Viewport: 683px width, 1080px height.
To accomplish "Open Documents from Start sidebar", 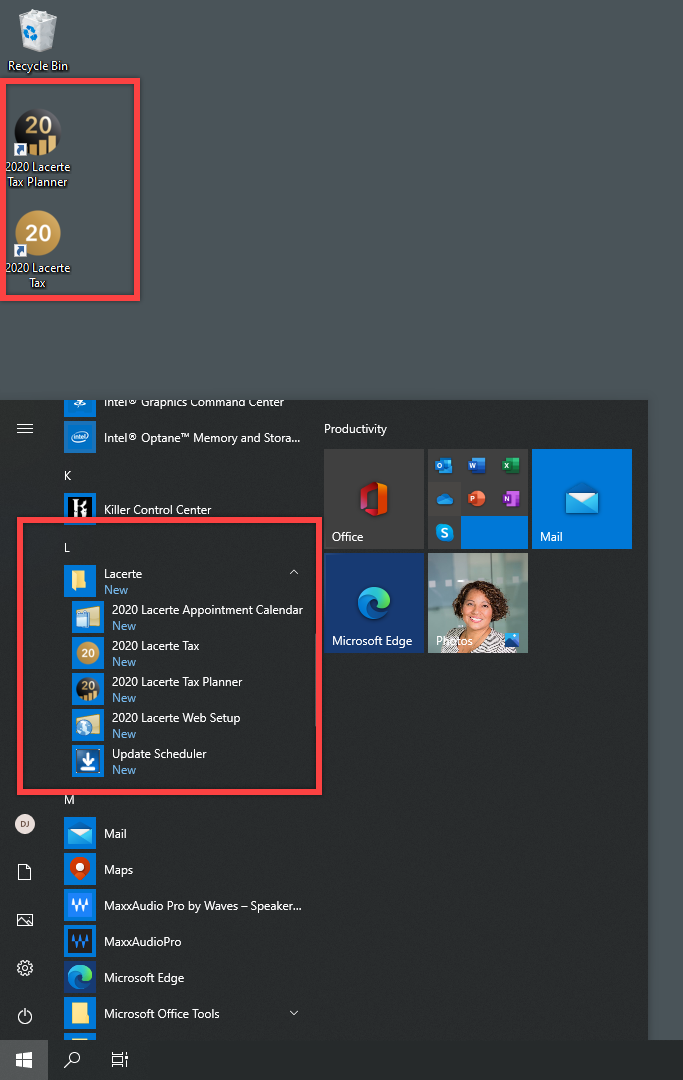I will coord(25,872).
